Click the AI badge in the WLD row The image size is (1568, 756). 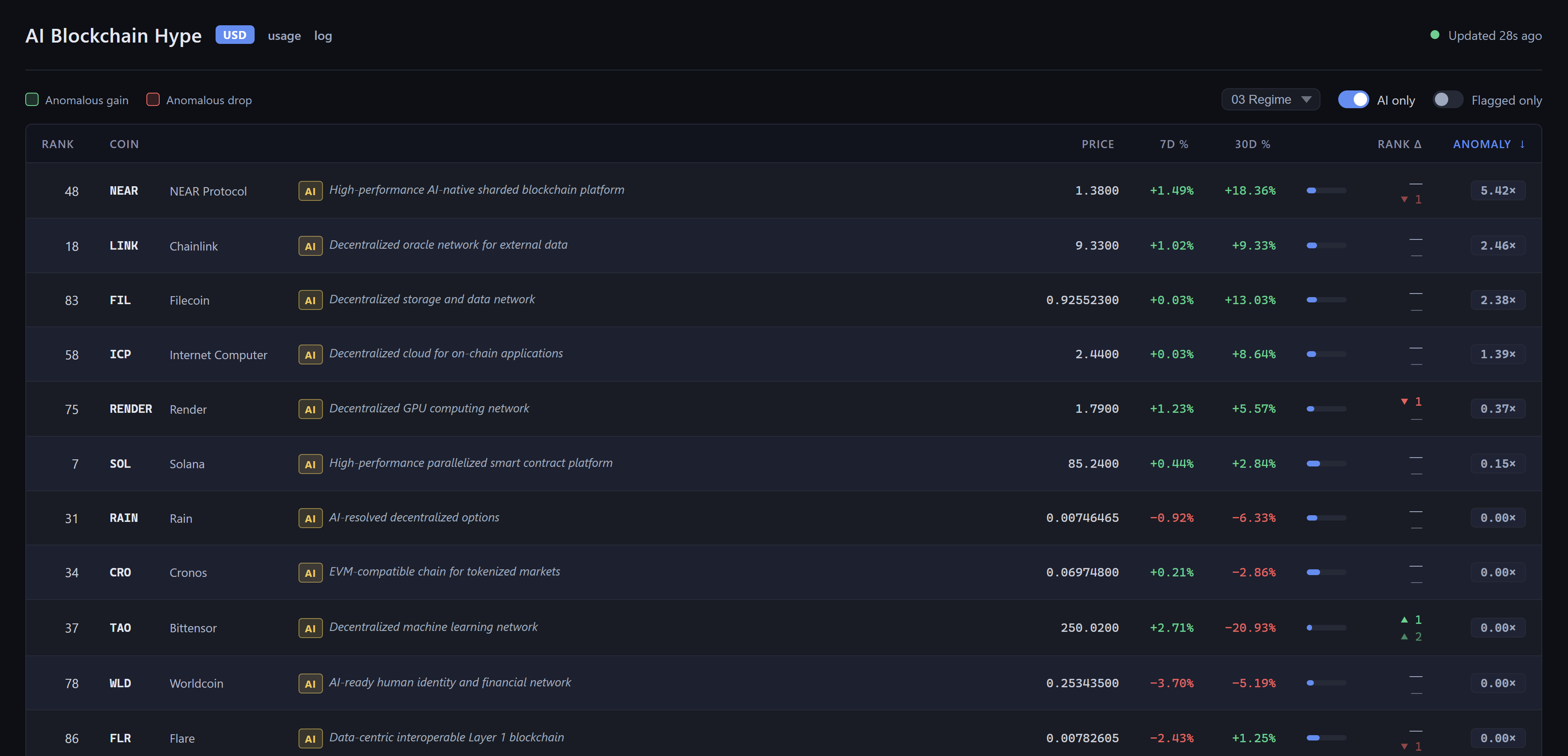310,684
